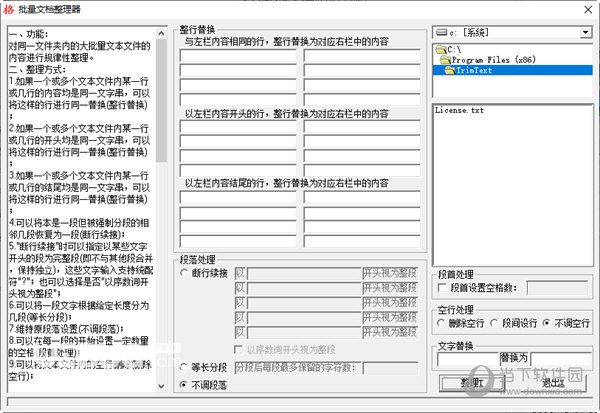Select the 等长分段 radio button
The height and width of the screenshot is (413, 600).
(x=184, y=367)
